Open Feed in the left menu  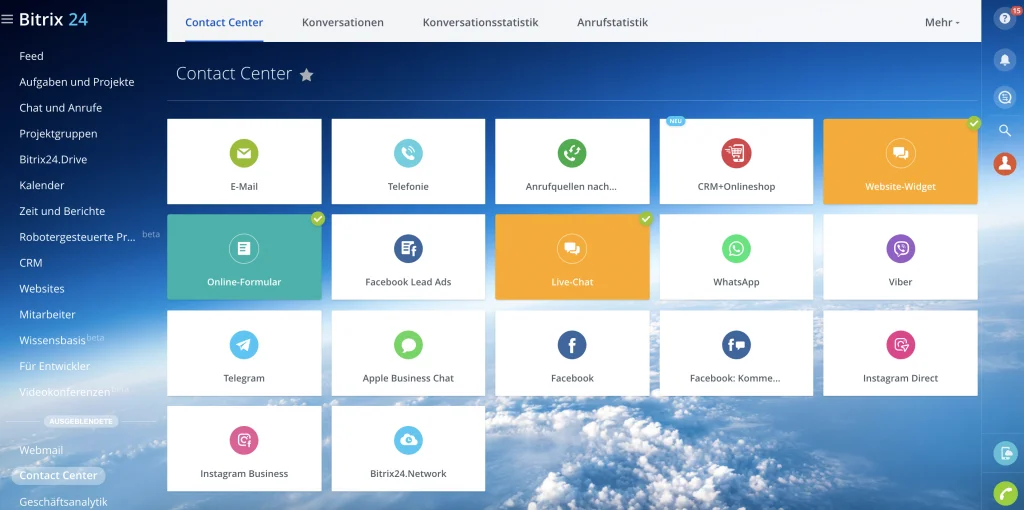pos(31,56)
